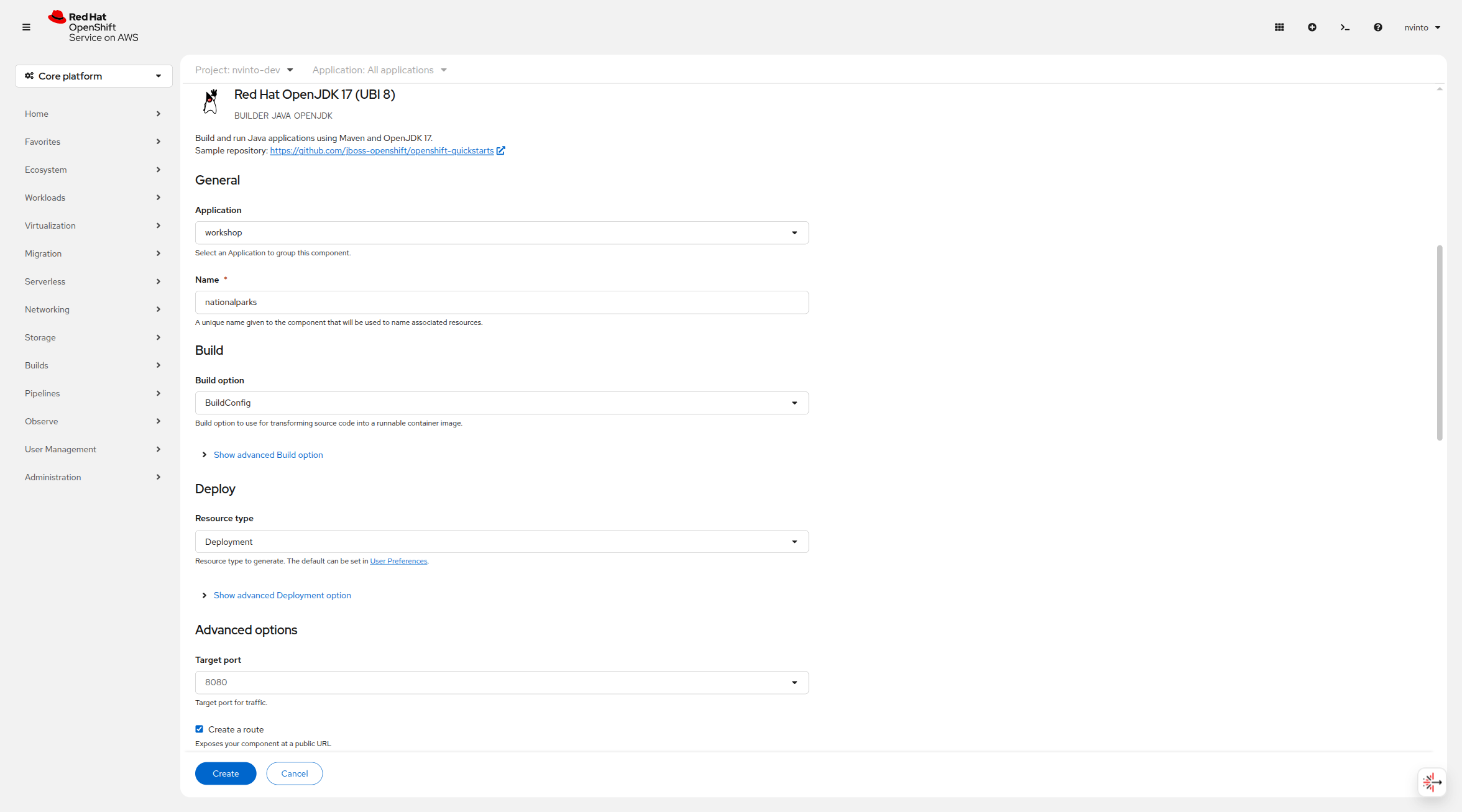Open the nvinto user menu

(x=1422, y=27)
